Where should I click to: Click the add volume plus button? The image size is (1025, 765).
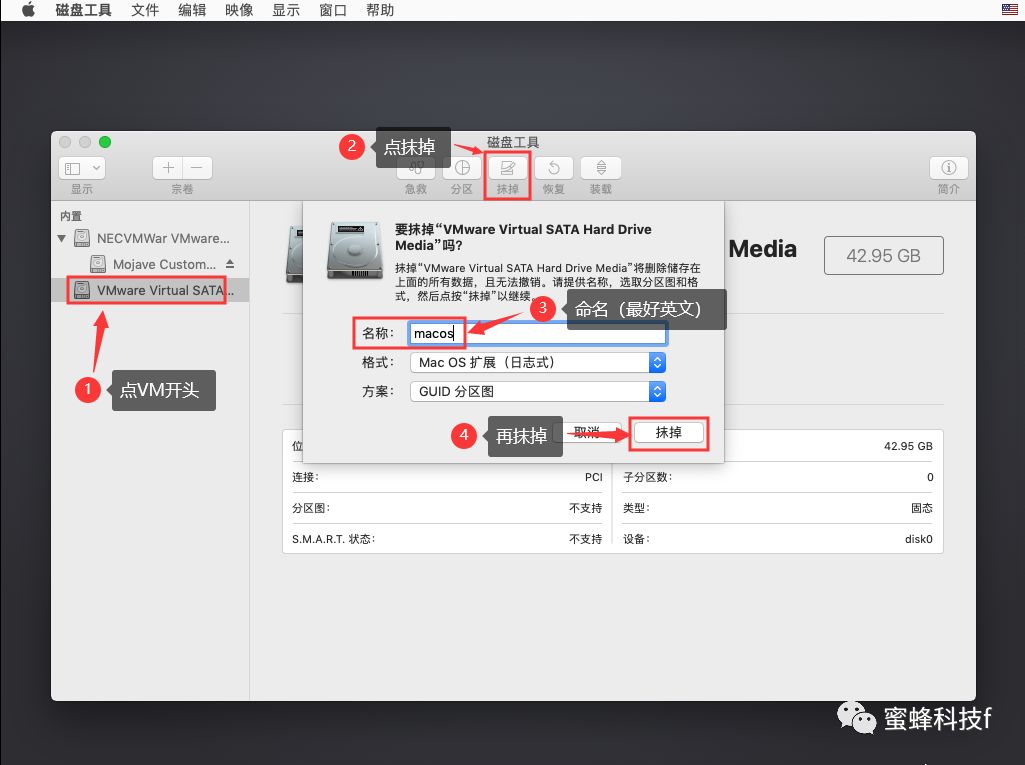pyautogui.click(x=168, y=168)
